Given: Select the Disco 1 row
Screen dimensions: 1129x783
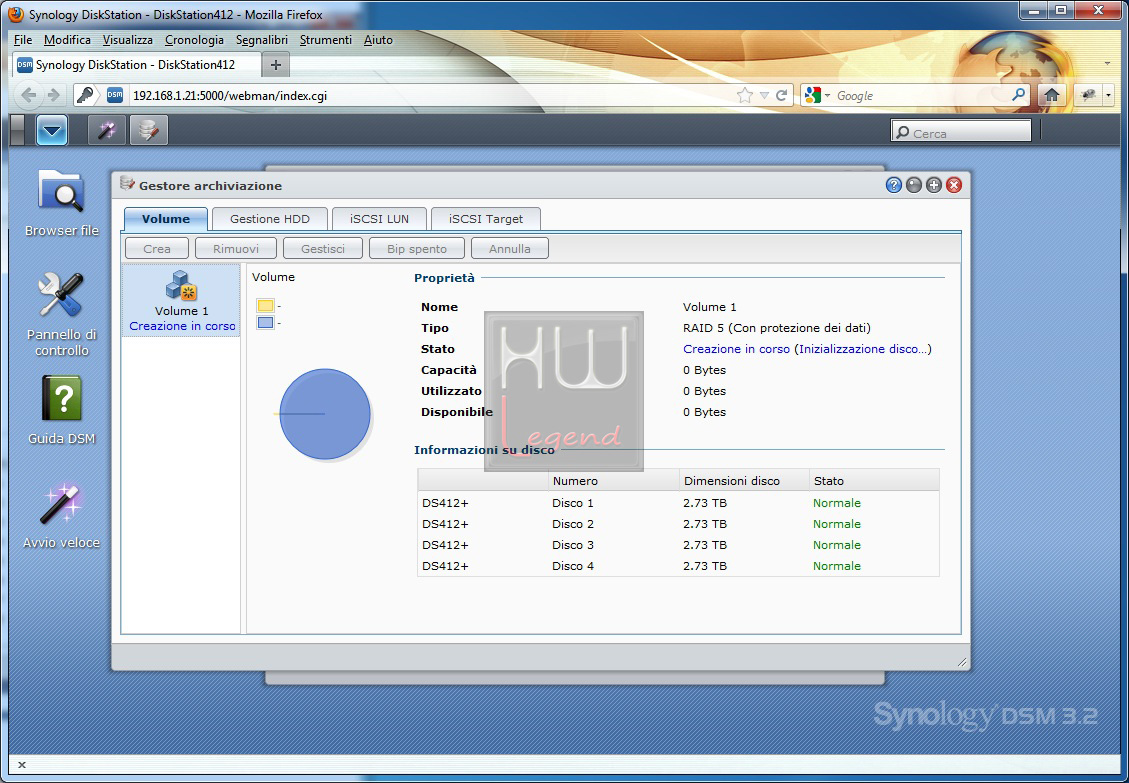Looking at the screenshot, I should (678, 503).
